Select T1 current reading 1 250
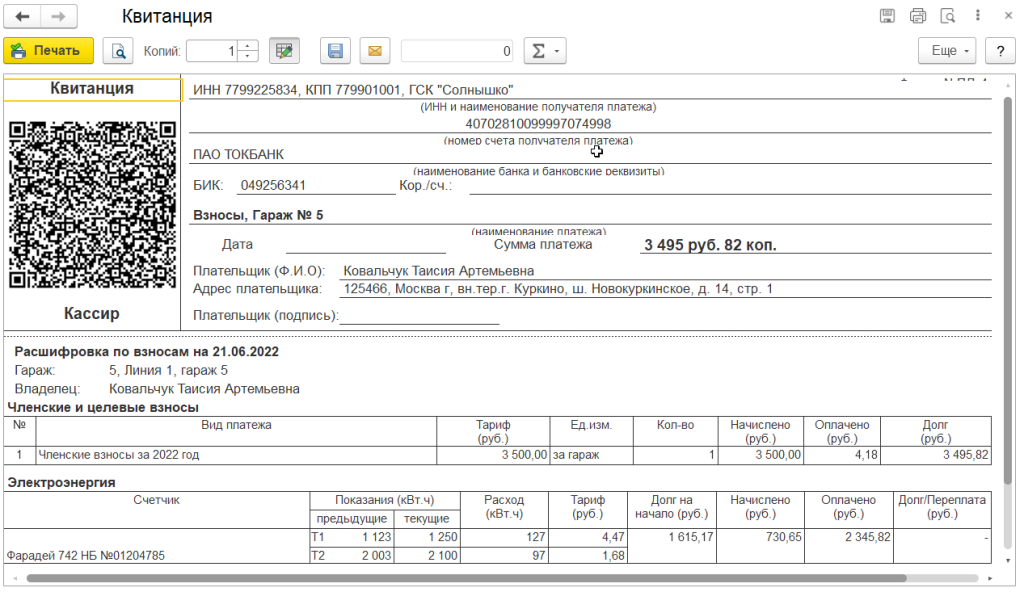The width and height of the screenshot is (1024, 592). click(x=427, y=537)
